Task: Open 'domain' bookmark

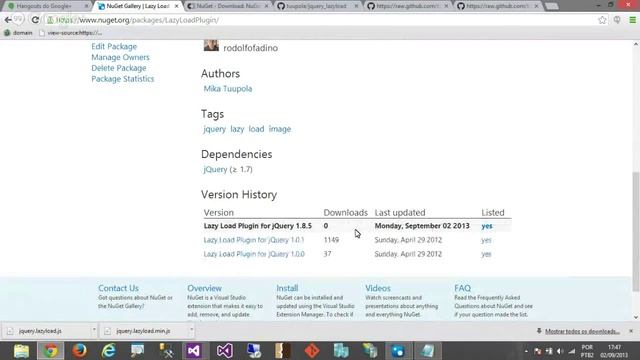Action: (x=18, y=33)
